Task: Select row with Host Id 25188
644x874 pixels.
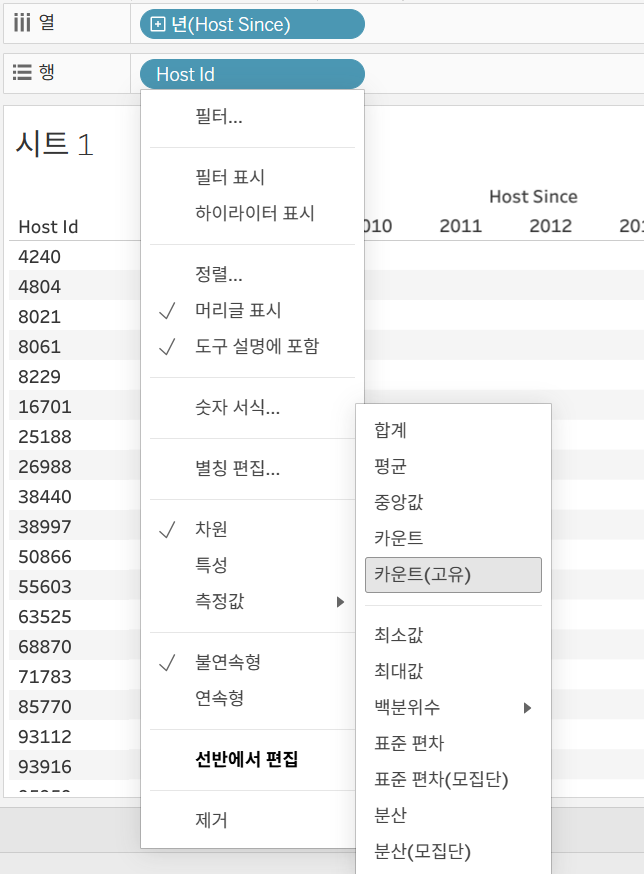Action: click(45, 436)
